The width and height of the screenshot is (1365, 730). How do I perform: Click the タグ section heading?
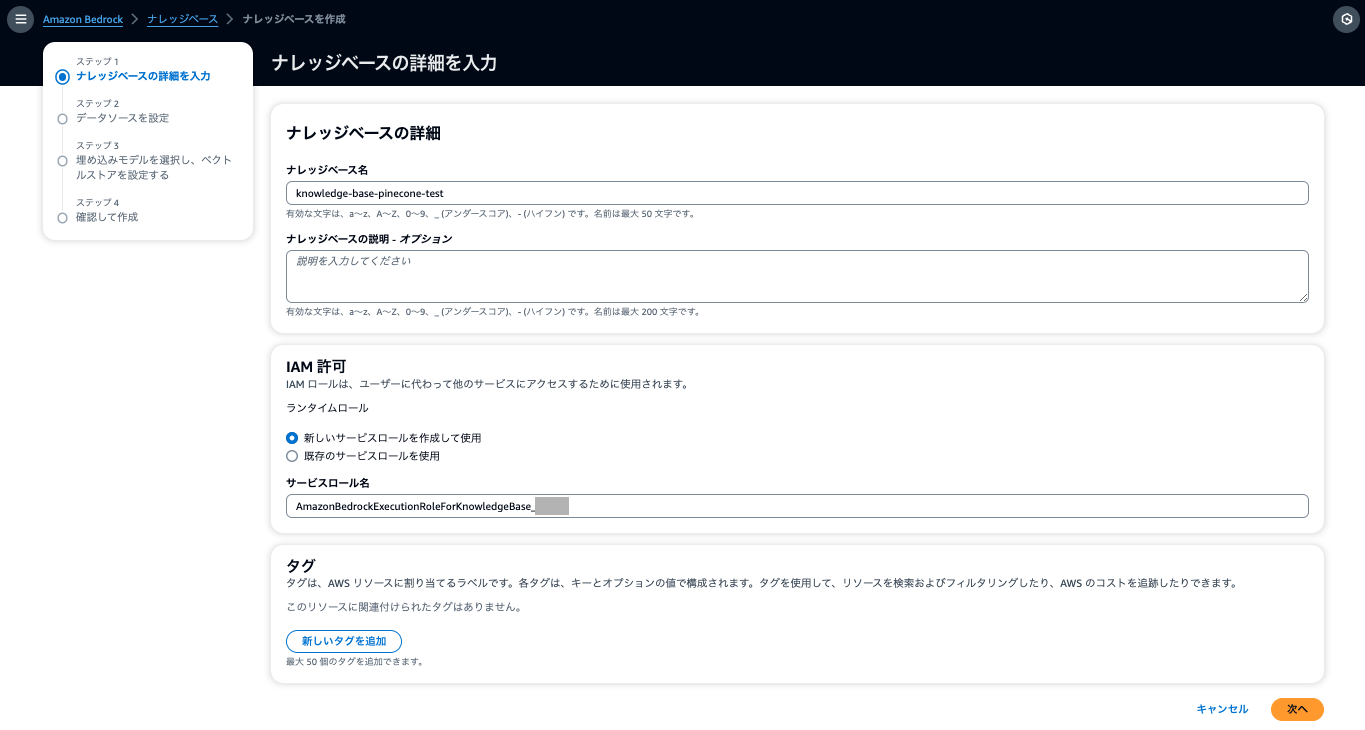tap(301, 566)
